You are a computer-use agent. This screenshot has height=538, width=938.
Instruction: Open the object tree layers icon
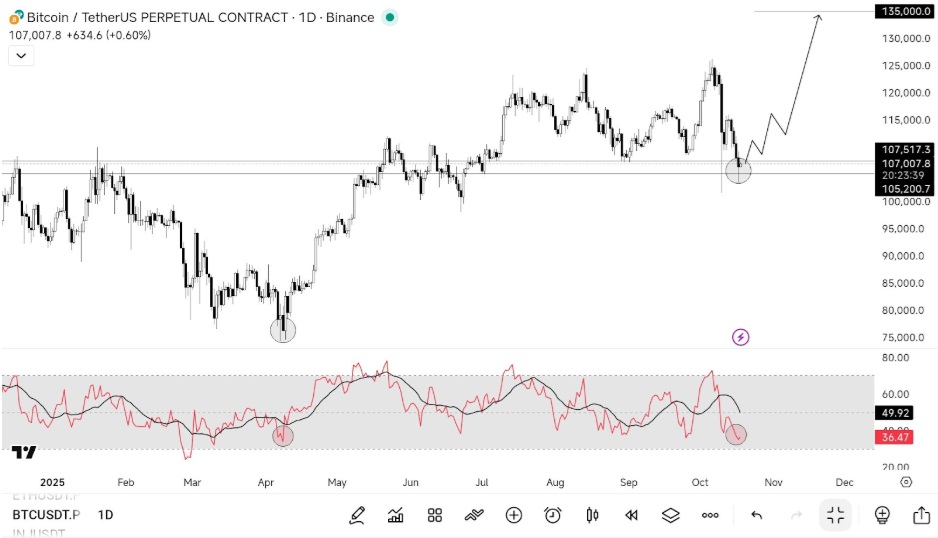[670, 515]
